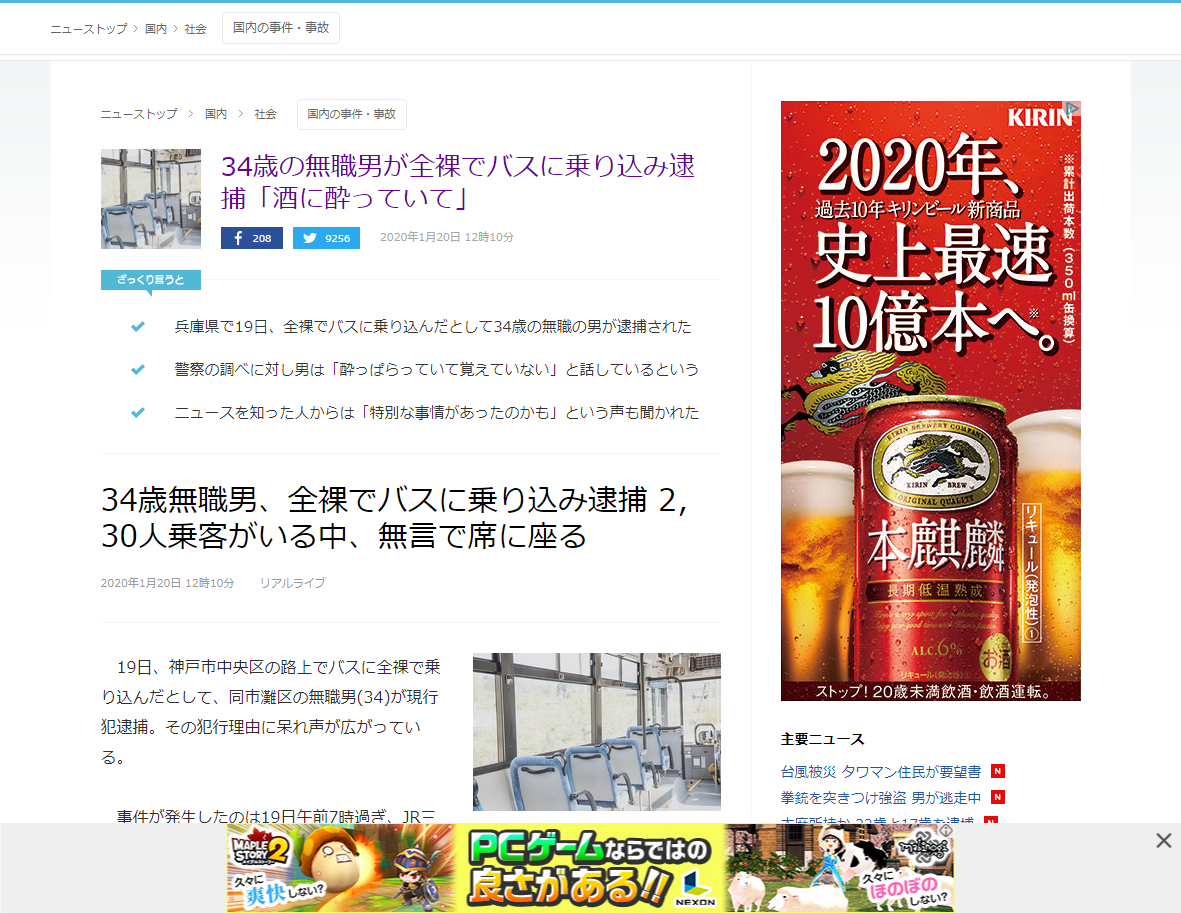Click 国内の事件・事故 tag in top bar
1181x913 pixels.
[x=281, y=28]
